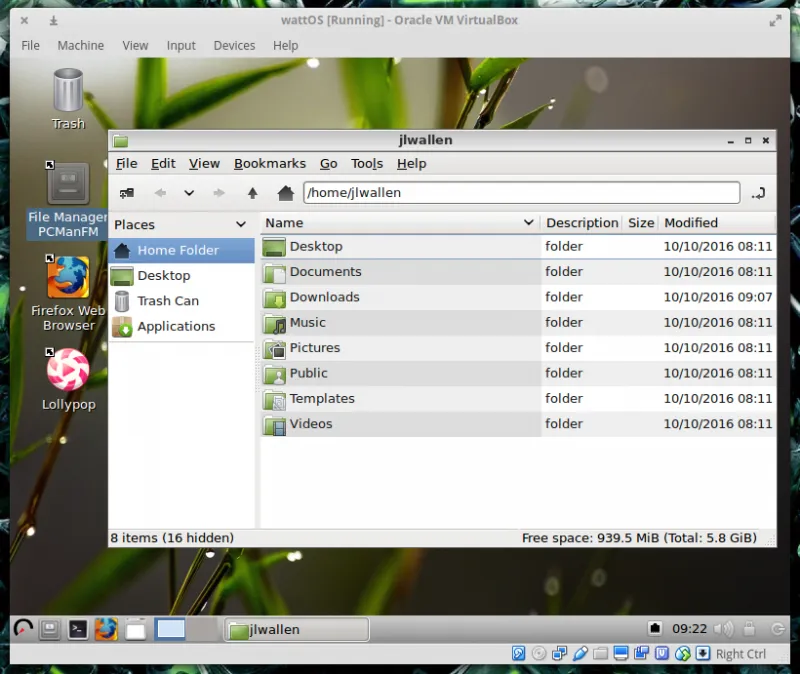Click the Trash icon on the desktop
Image resolution: width=800 pixels, height=674 pixels.
68,91
